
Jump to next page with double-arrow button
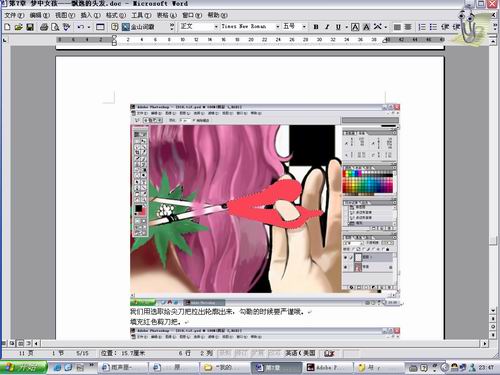click(x=493, y=335)
